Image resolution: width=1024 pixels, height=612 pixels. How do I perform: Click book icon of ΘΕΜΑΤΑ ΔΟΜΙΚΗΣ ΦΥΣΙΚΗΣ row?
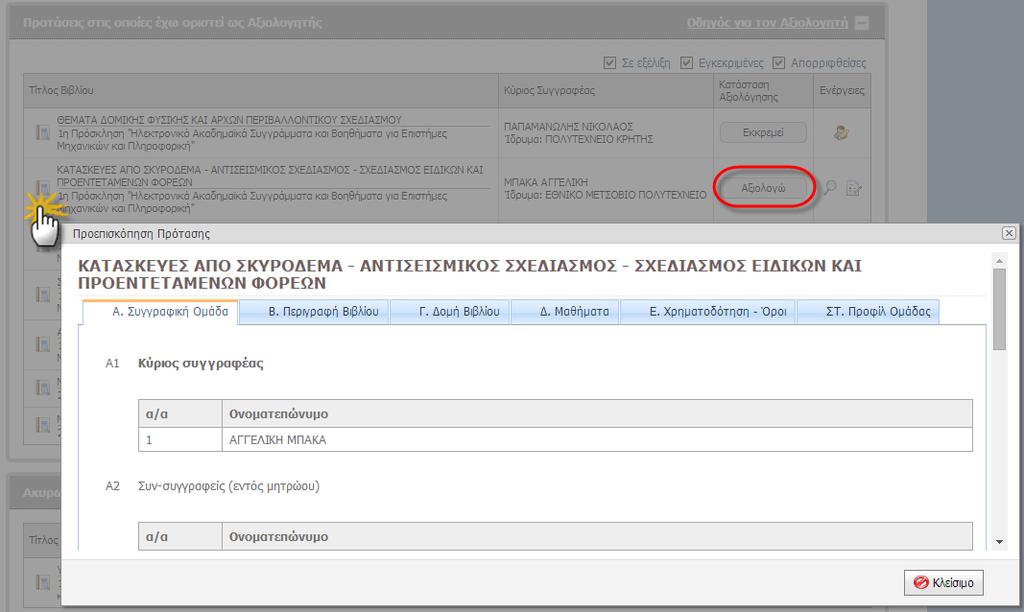point(42,133)
